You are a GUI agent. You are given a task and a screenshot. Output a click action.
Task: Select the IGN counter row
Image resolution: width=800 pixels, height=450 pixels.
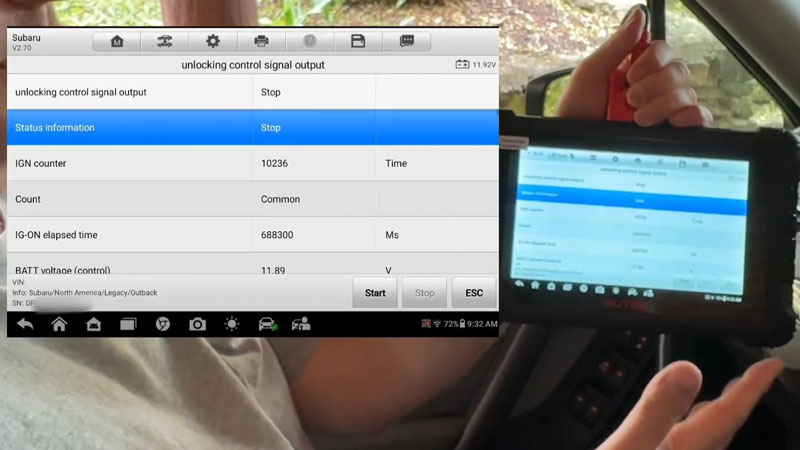(x=252, y=163)
